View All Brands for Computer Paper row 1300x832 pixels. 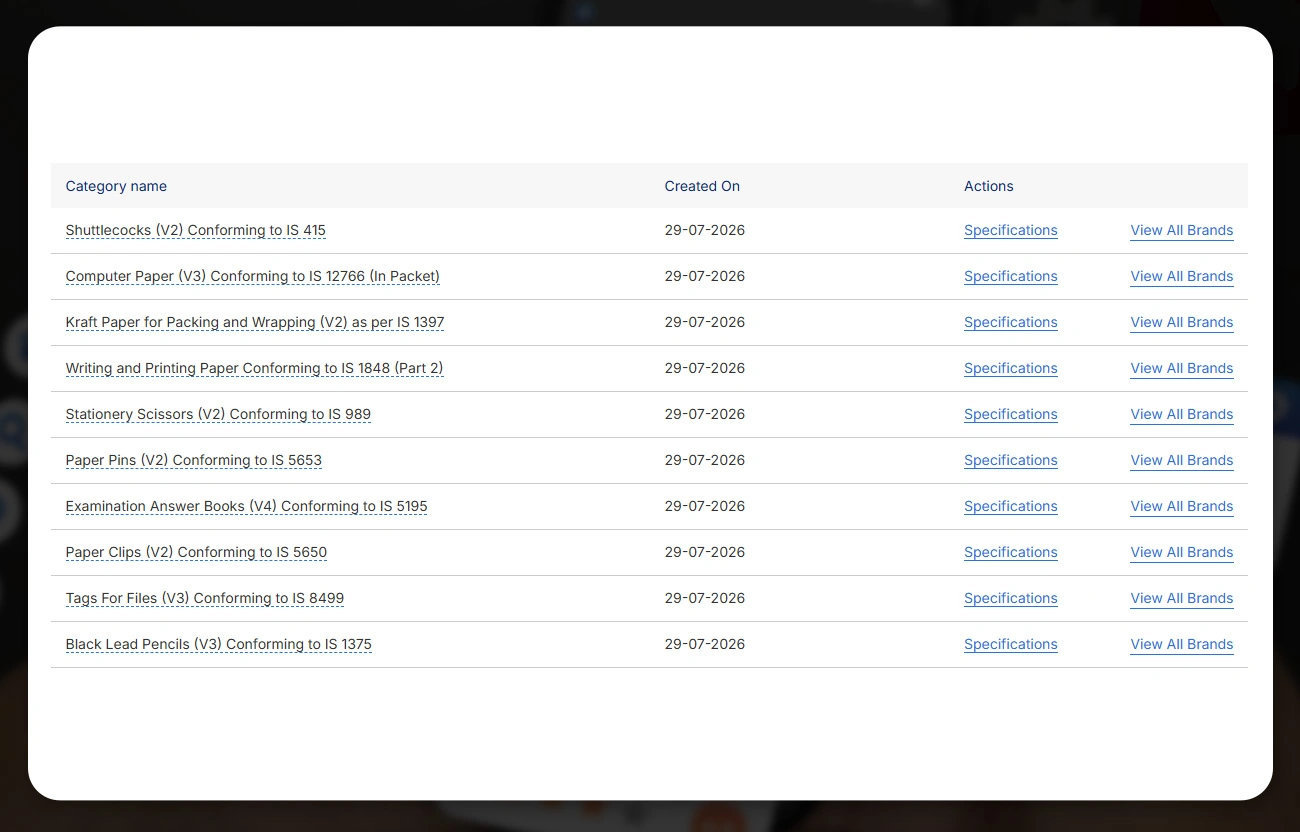pos(1182,276)
